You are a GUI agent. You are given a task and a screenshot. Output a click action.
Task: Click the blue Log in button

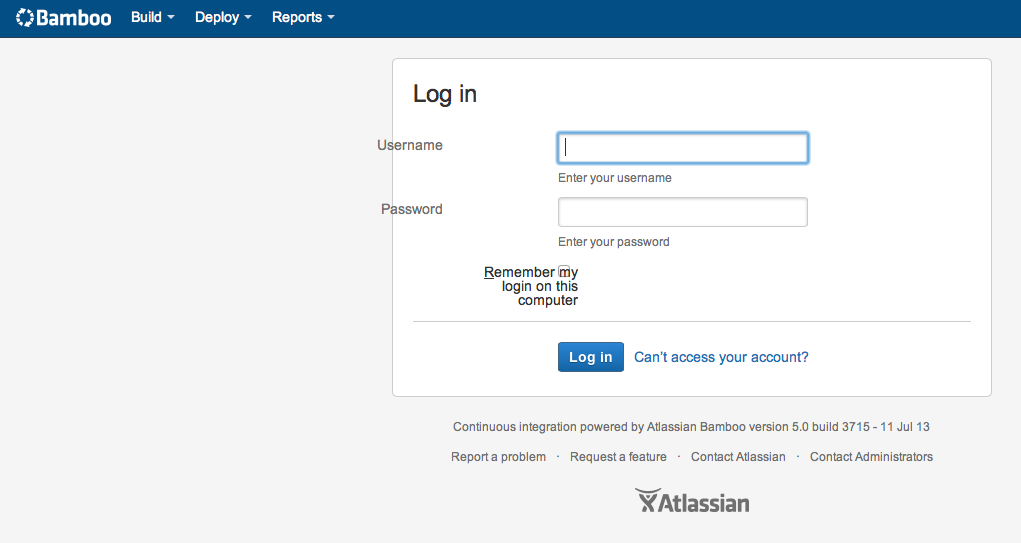591,357
